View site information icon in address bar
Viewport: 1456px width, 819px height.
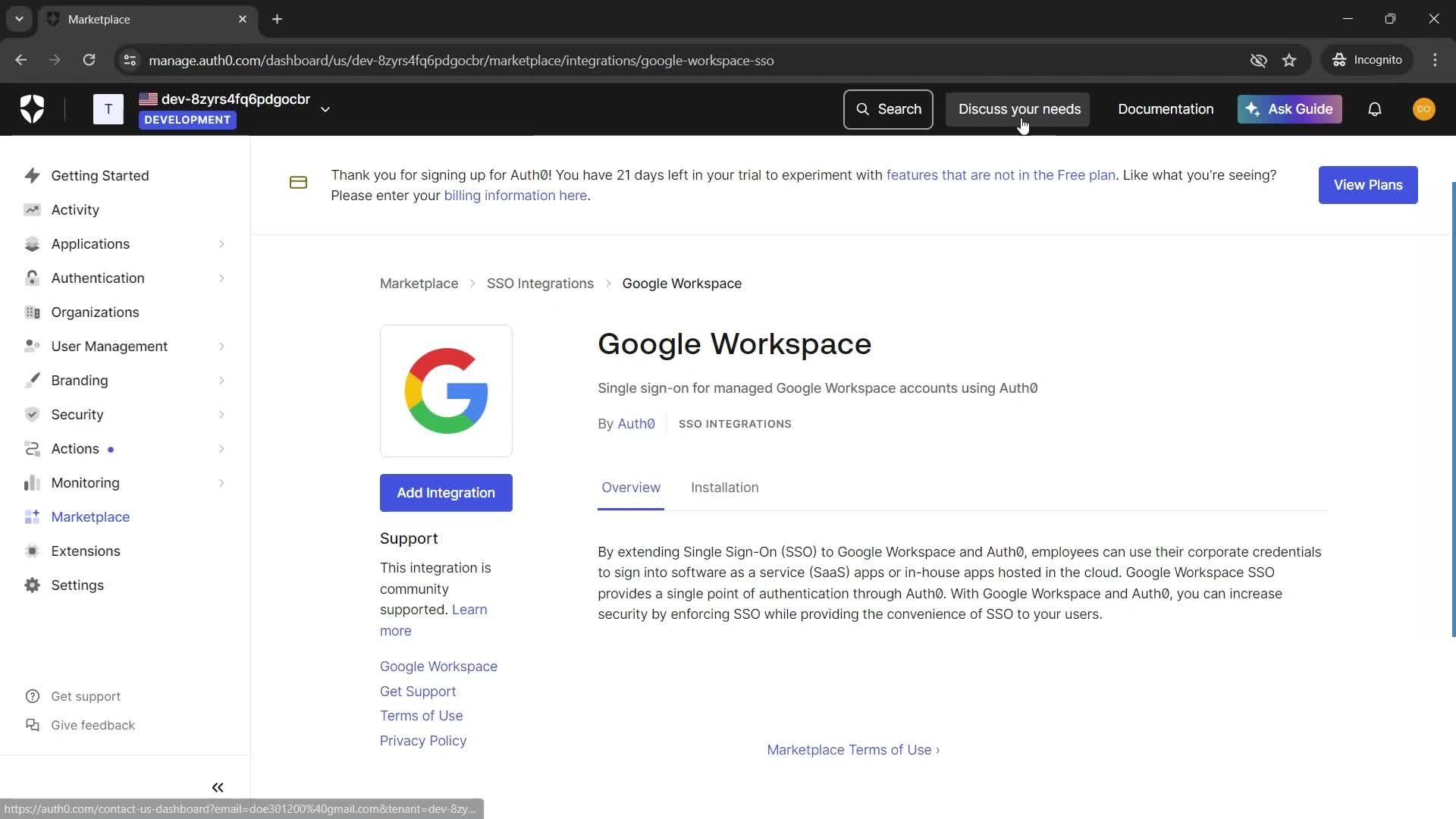[130, 61]
